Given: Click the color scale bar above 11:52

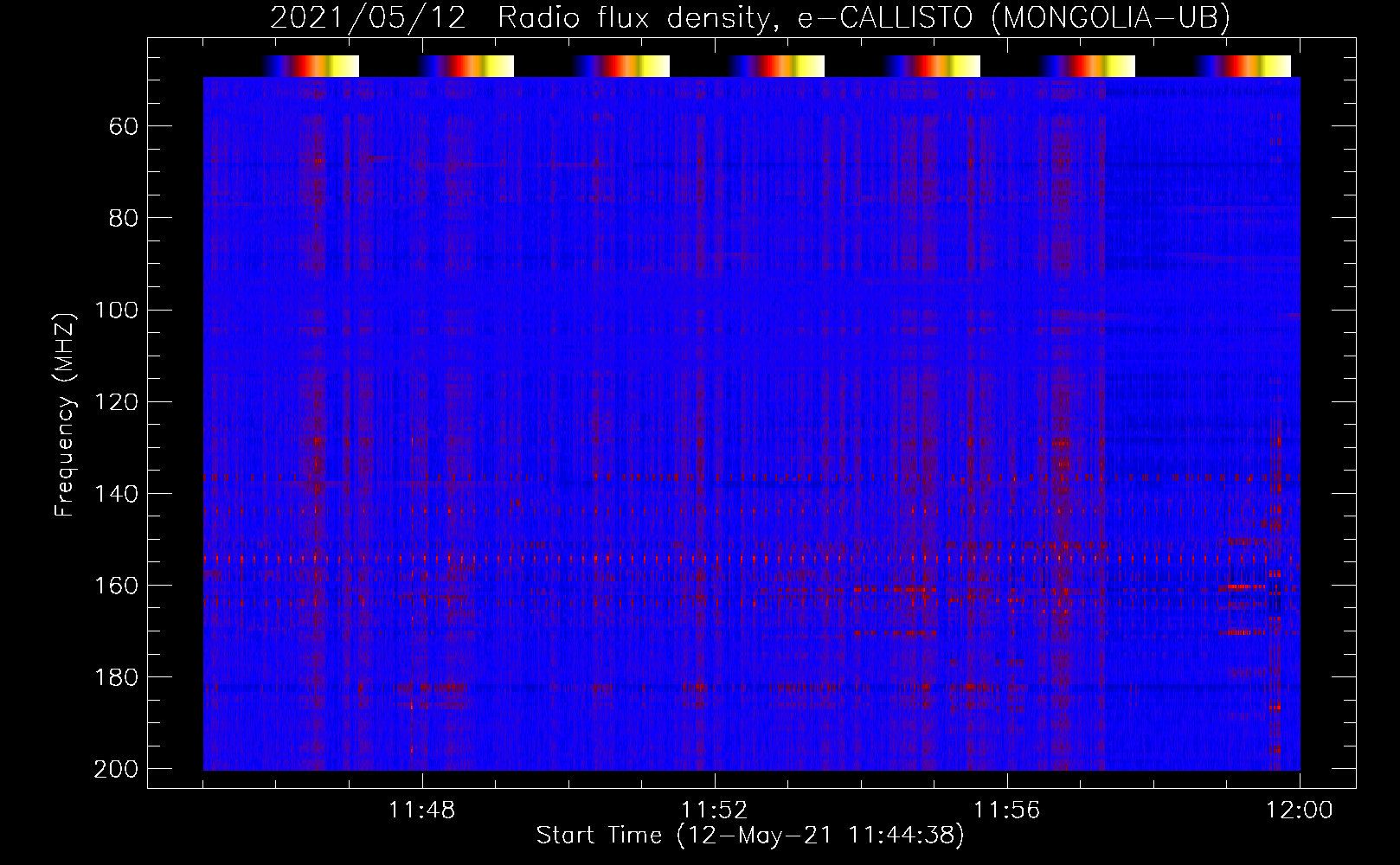Looking at the screenshot, I should 777,66.
